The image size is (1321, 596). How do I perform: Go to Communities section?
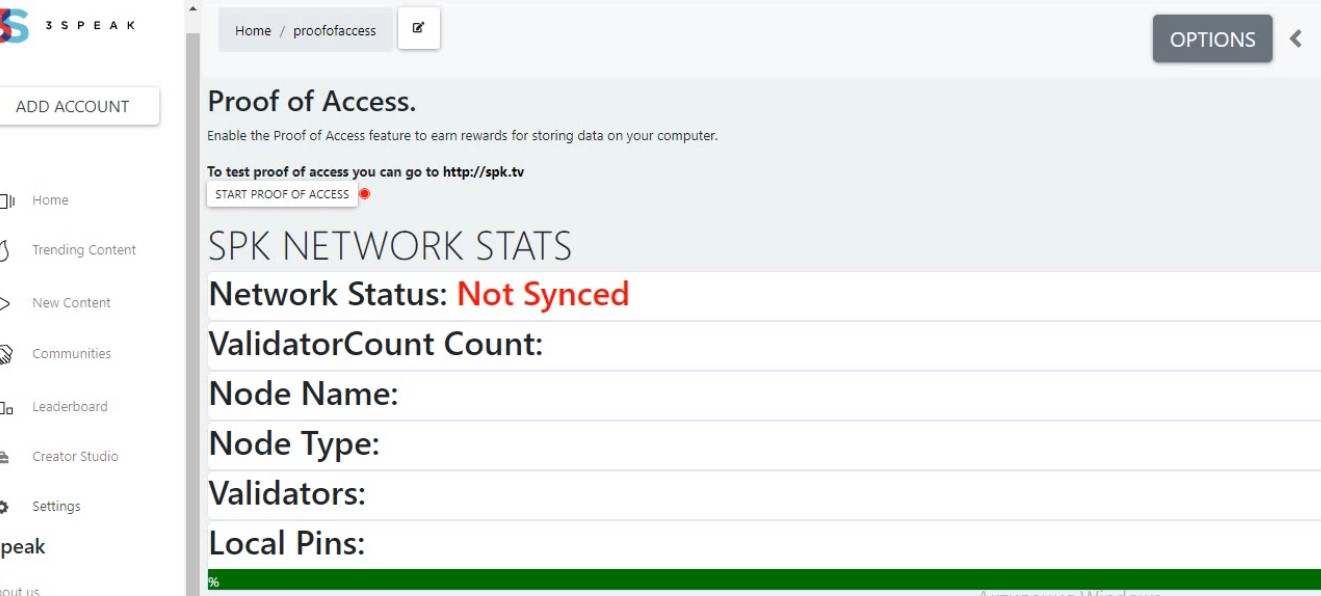tap(71, 354)
